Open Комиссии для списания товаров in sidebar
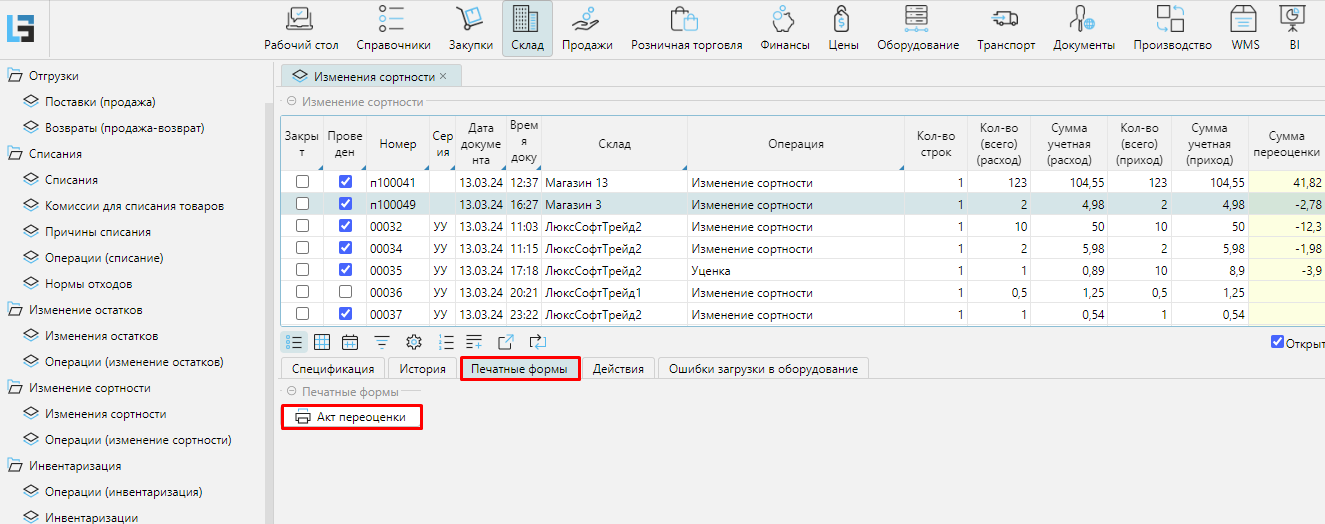Image resolution: width=1325 pixels, height=524 pixels. click(134, 206)
